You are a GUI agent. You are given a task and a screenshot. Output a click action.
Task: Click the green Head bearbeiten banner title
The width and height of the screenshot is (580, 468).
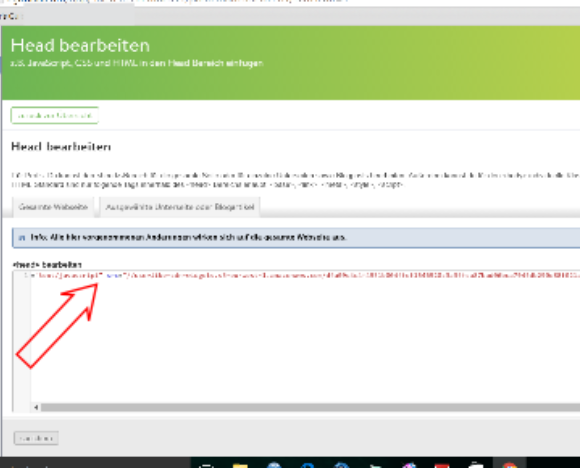(x=80, y=46)
